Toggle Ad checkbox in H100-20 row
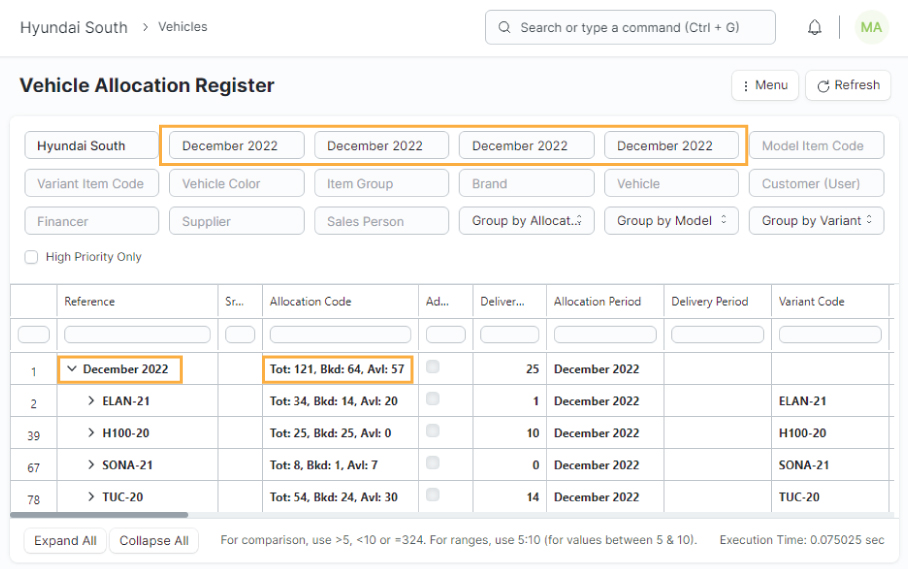This screenshot has height=569, width=908. (433, 431)
